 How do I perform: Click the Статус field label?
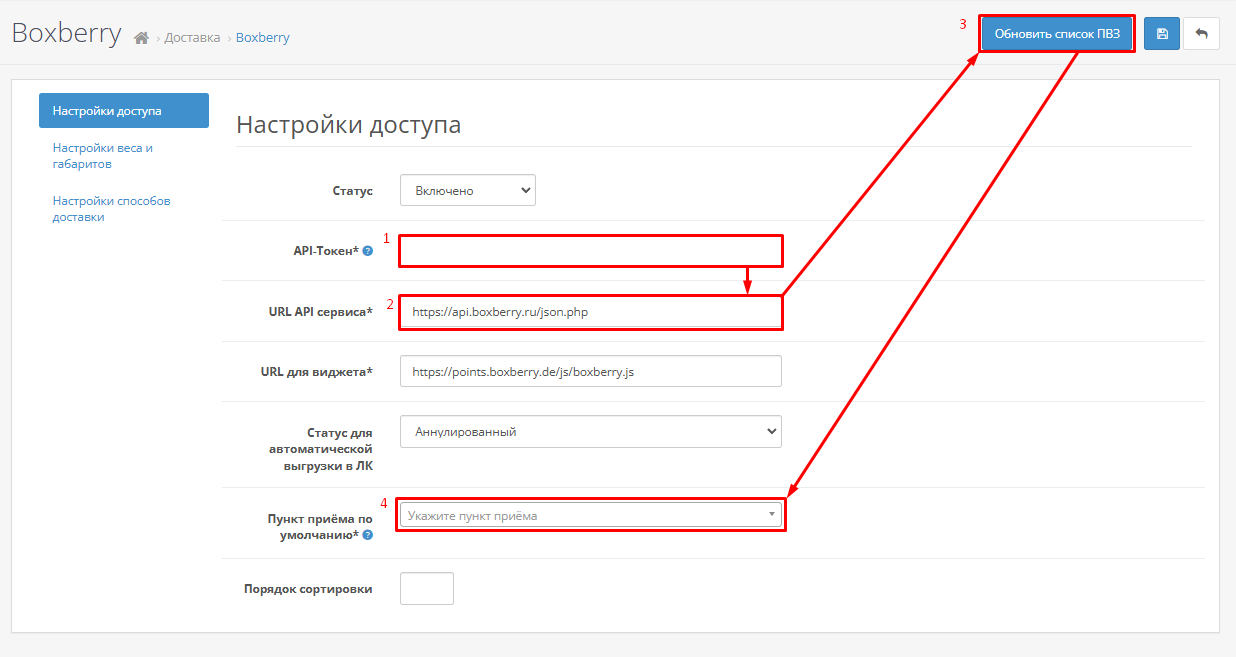tap(352, 190)
